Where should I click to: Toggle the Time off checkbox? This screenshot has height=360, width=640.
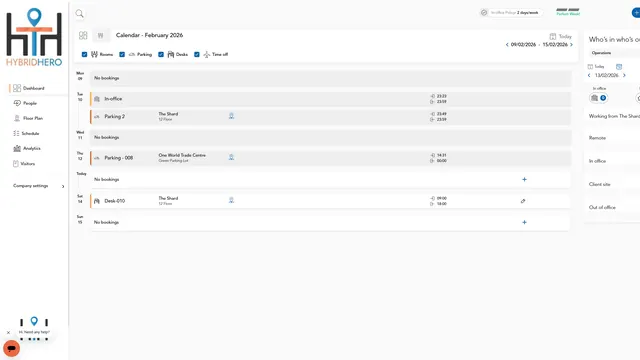[x=197, y=54]
